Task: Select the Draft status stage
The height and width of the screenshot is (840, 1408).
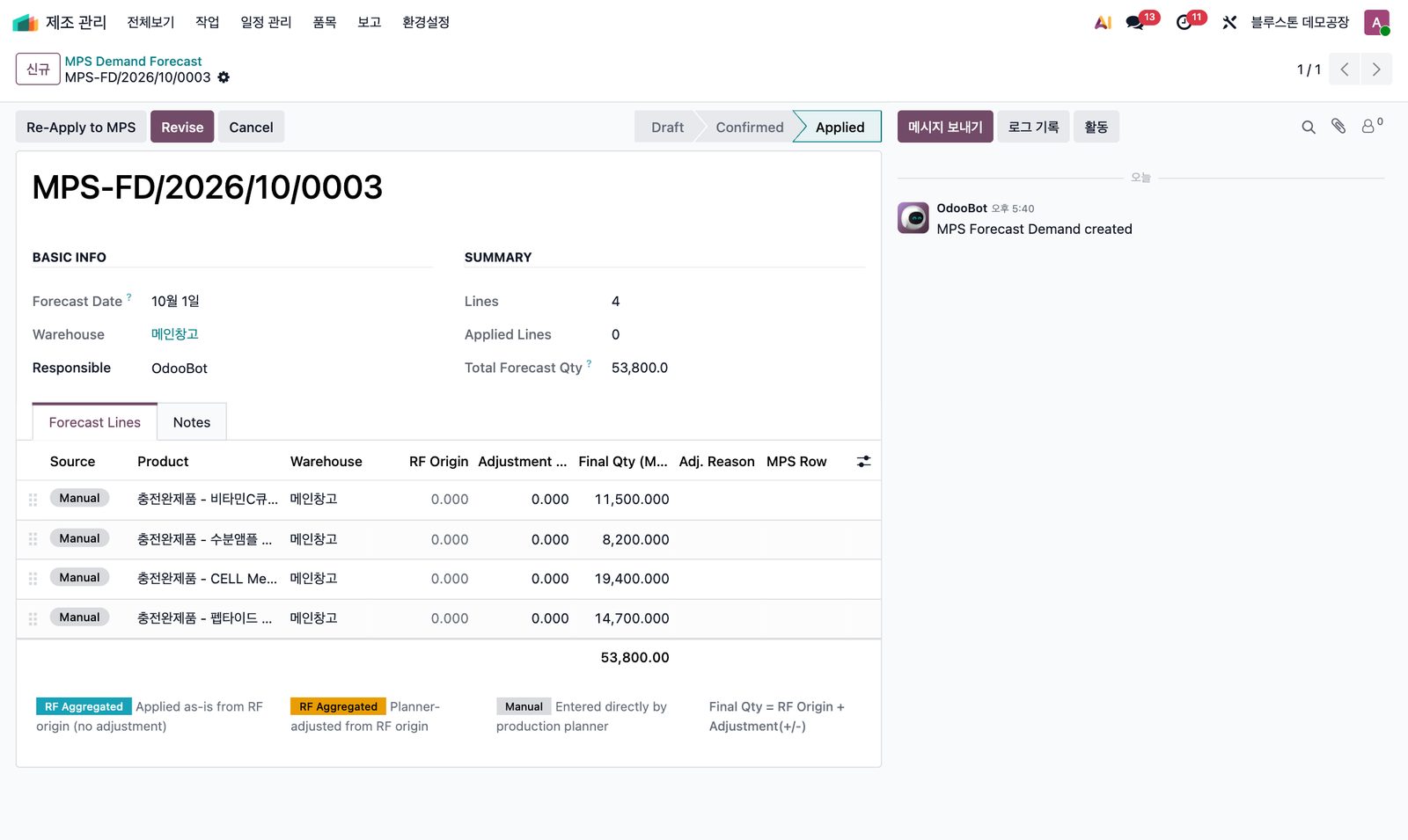Action: [x=667, y=127]
